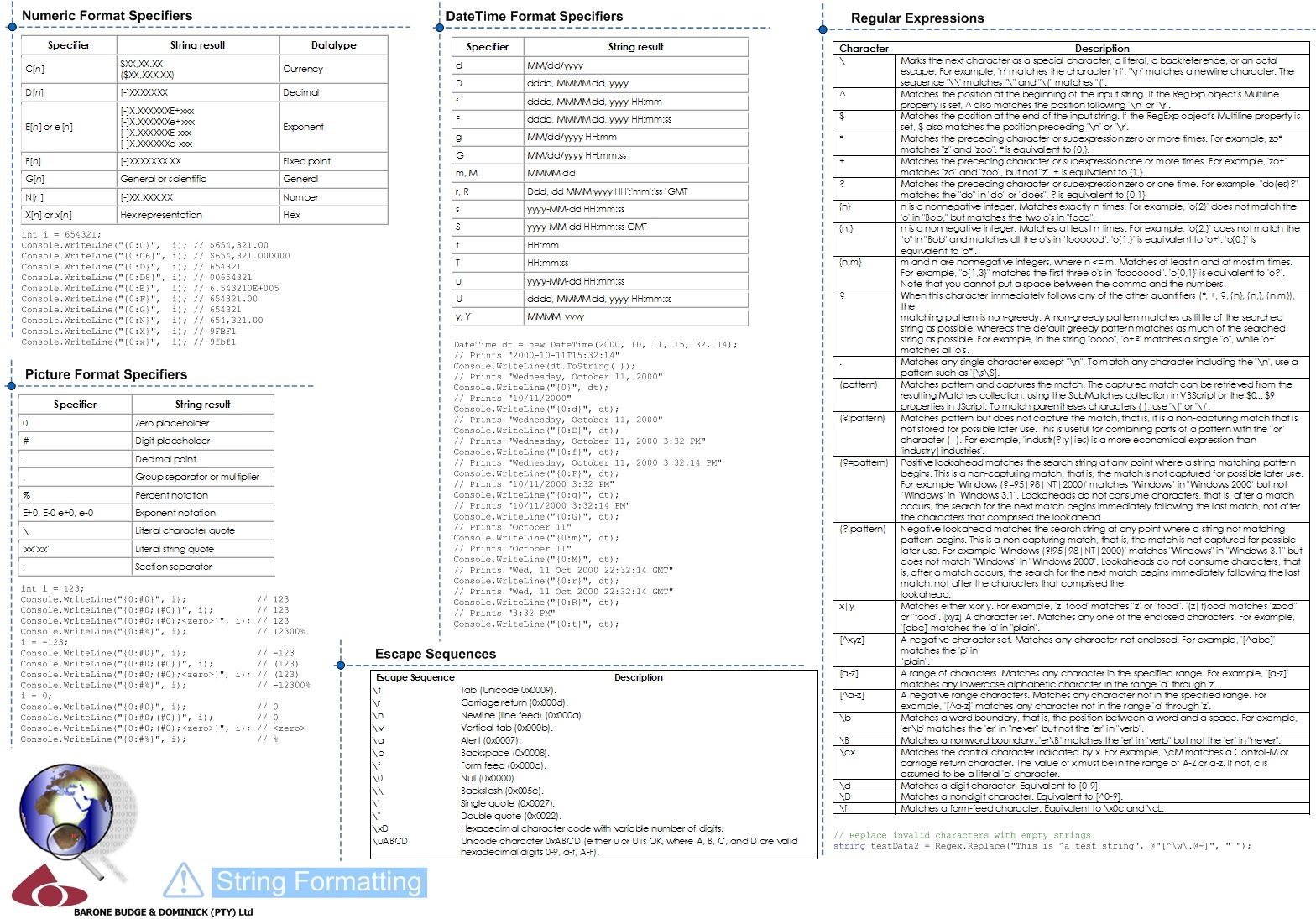This screenshot has height=919, width=1316.
Task: Click the 'Literal string quote' cell
Action: (x=202, y=549)
